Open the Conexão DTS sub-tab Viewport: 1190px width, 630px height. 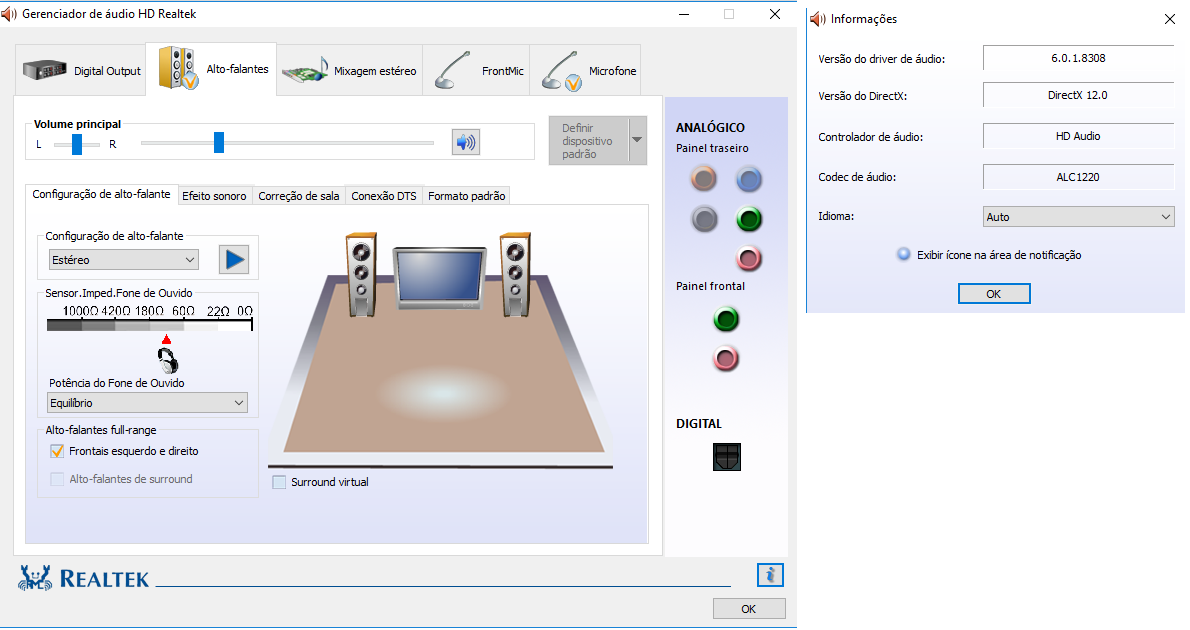click(384, 196)
